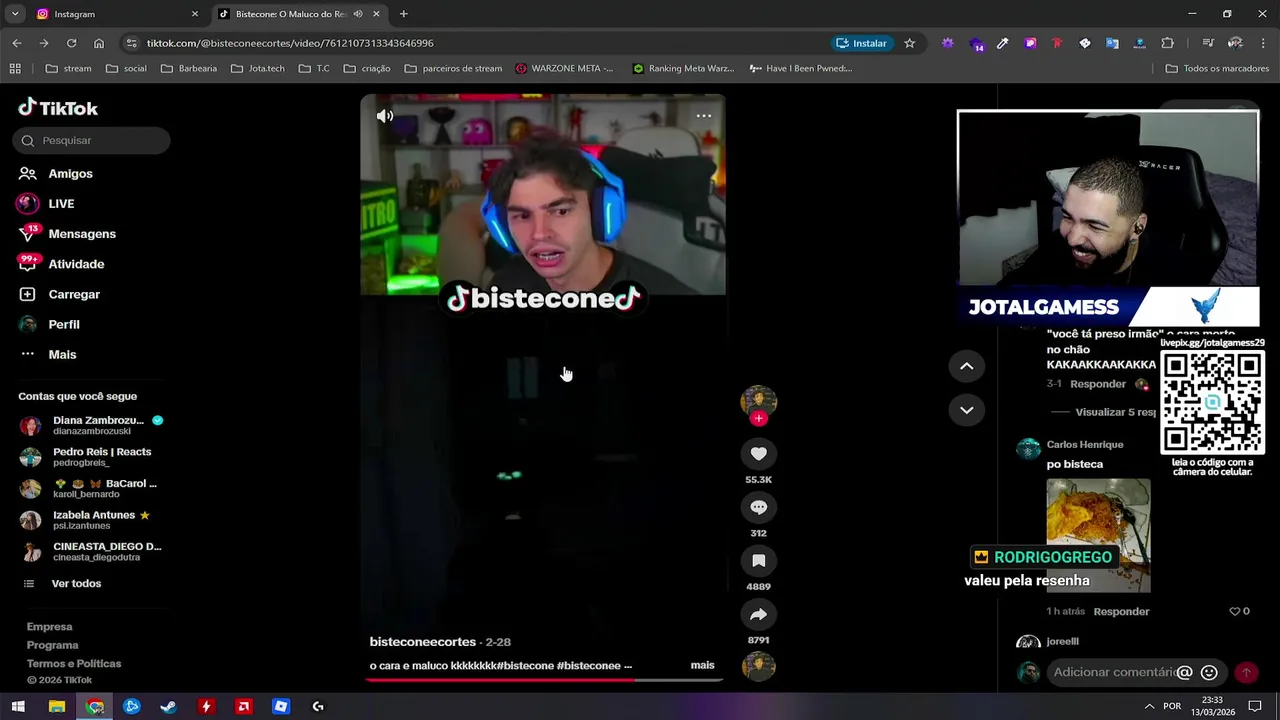Open the 'Barbearia' bookmark folder
The width and height of the screenshot is (1280, 720).
(x=188, y=68)
